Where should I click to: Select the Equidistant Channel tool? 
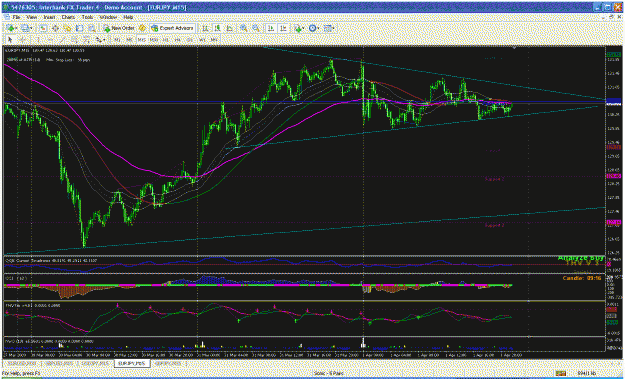75,39
